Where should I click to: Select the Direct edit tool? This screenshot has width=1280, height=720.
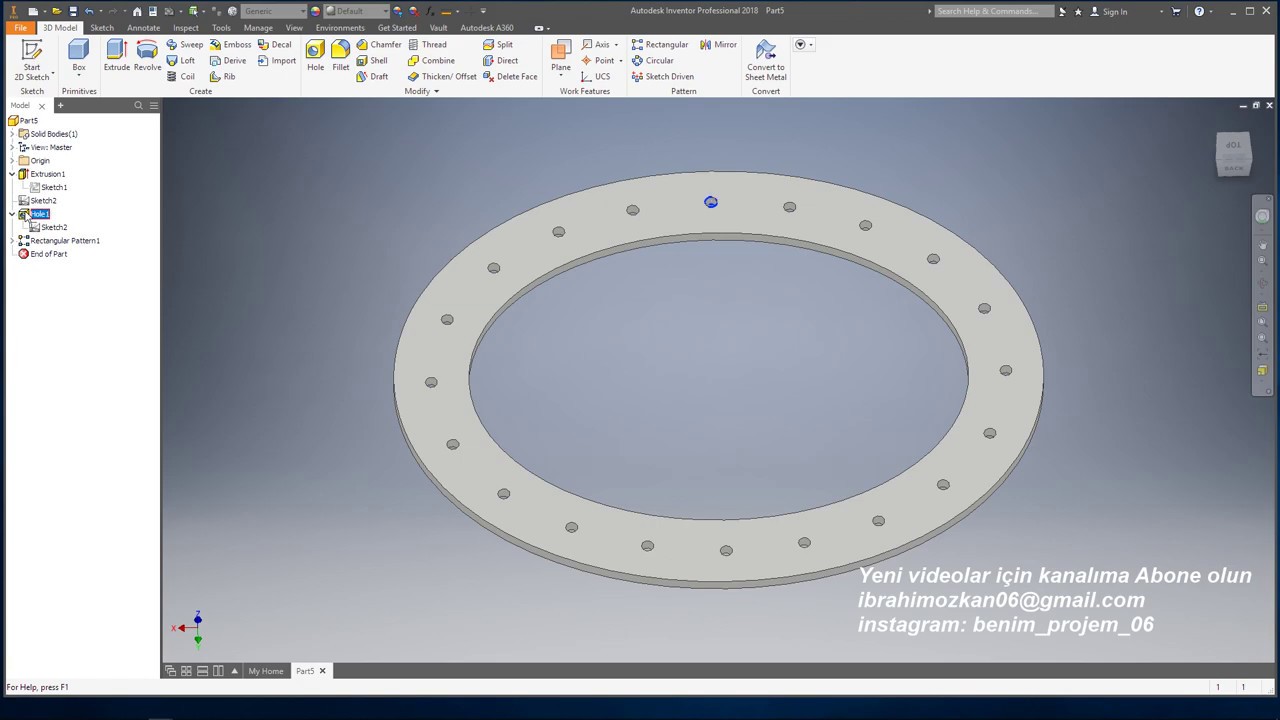tap(501, 61)
